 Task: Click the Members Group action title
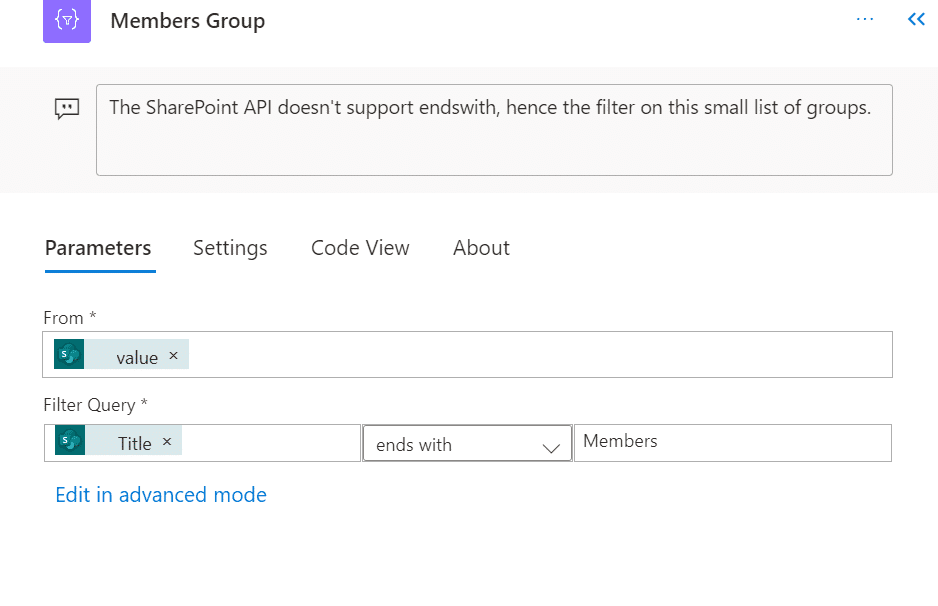coord(188,21)
